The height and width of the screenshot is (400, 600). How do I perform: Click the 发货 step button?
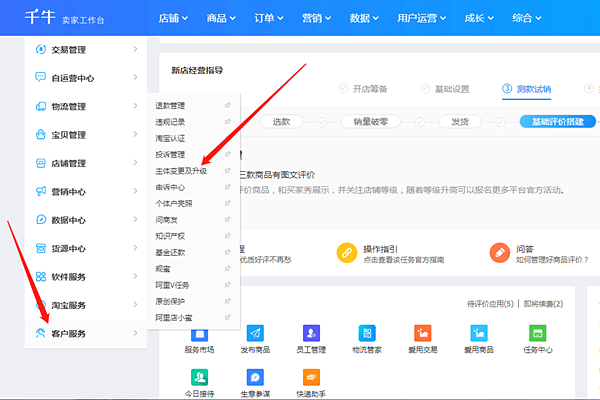pos(460,122)
